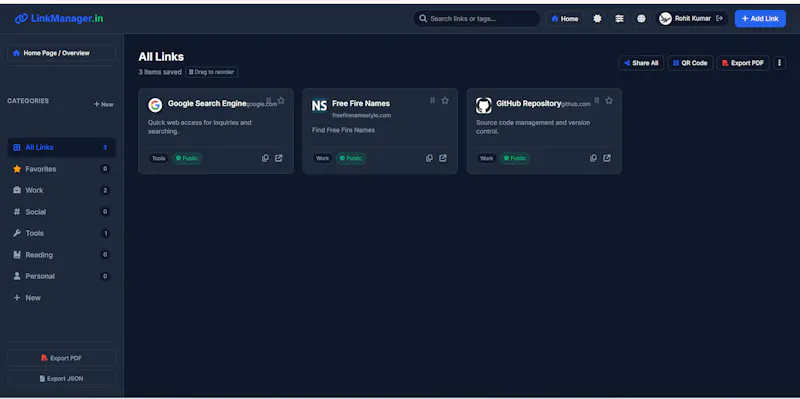This screenshot has width=800, height=399.
Task: Star the Google Search Engine link
Action: (281, 101)
